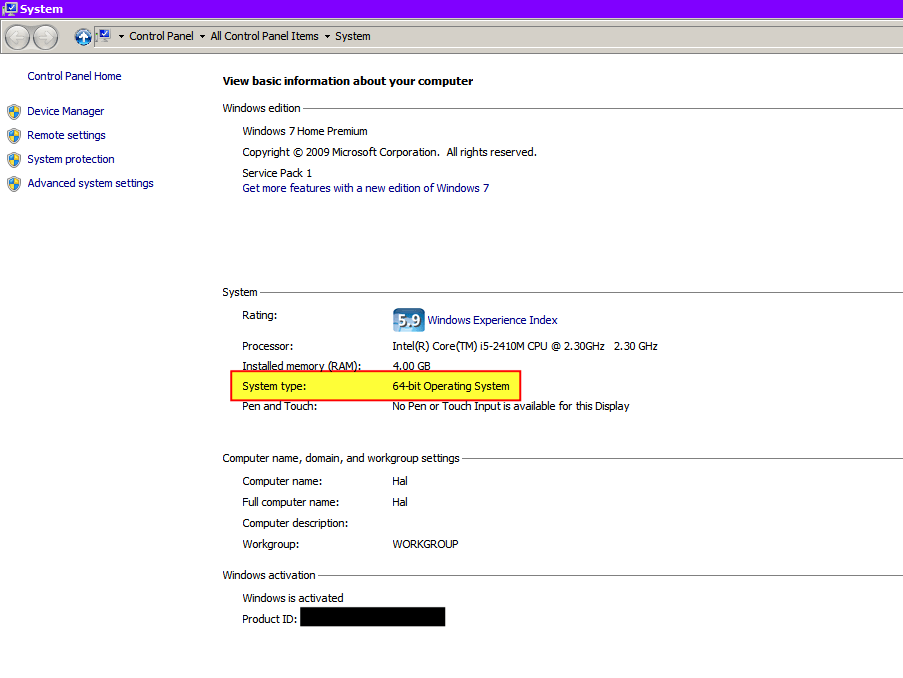Image resolution: width=903 pixels, height=678 pixels.
Task: Click Get more features with new edition link
Action: pos(365,188)
